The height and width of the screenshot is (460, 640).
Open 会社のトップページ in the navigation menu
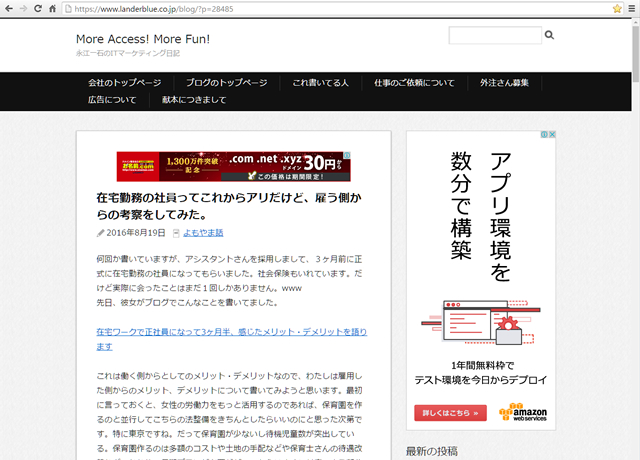125,83
